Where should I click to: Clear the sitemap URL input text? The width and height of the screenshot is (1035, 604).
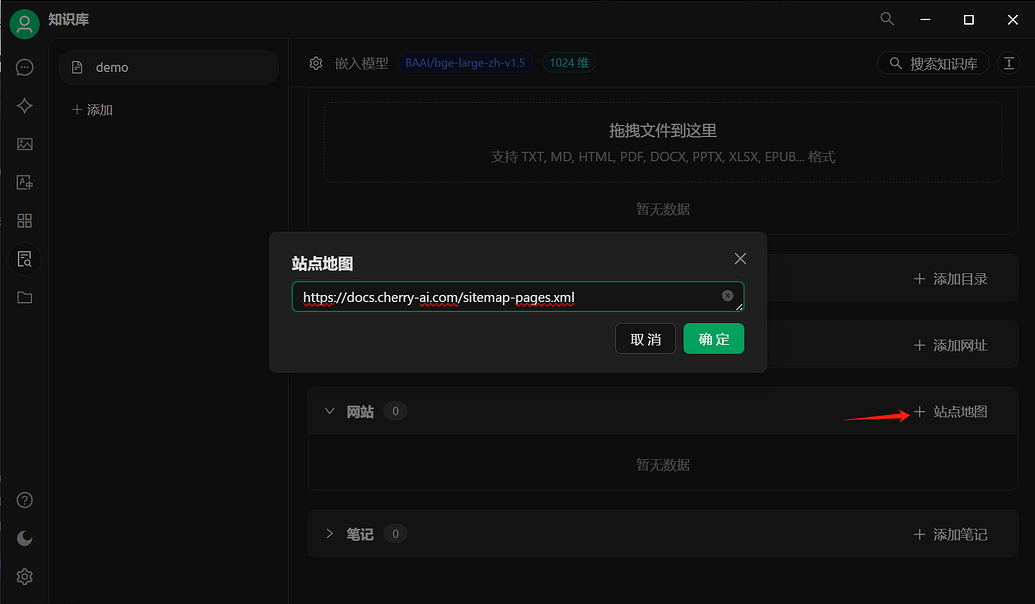(727, 296)
